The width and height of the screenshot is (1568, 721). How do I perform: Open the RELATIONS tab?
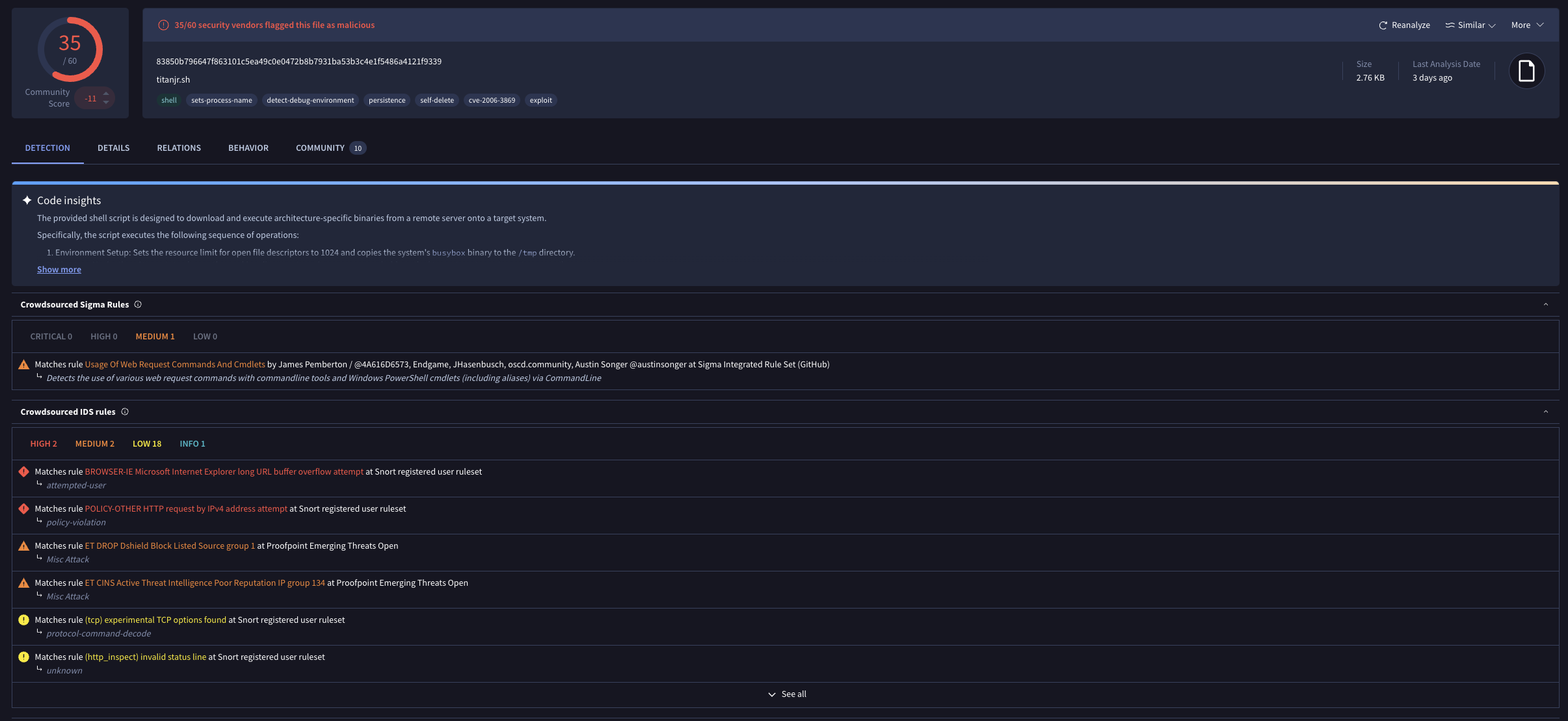click(179, 148)
